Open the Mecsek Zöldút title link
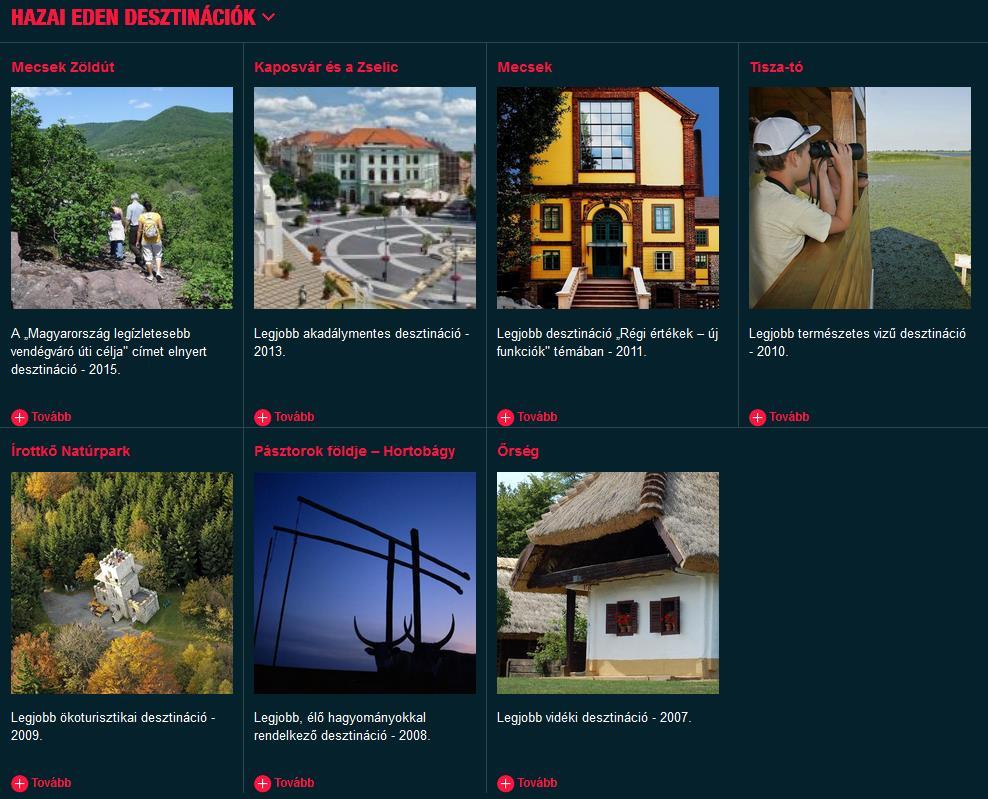988x799 pixels. [63, 67]
